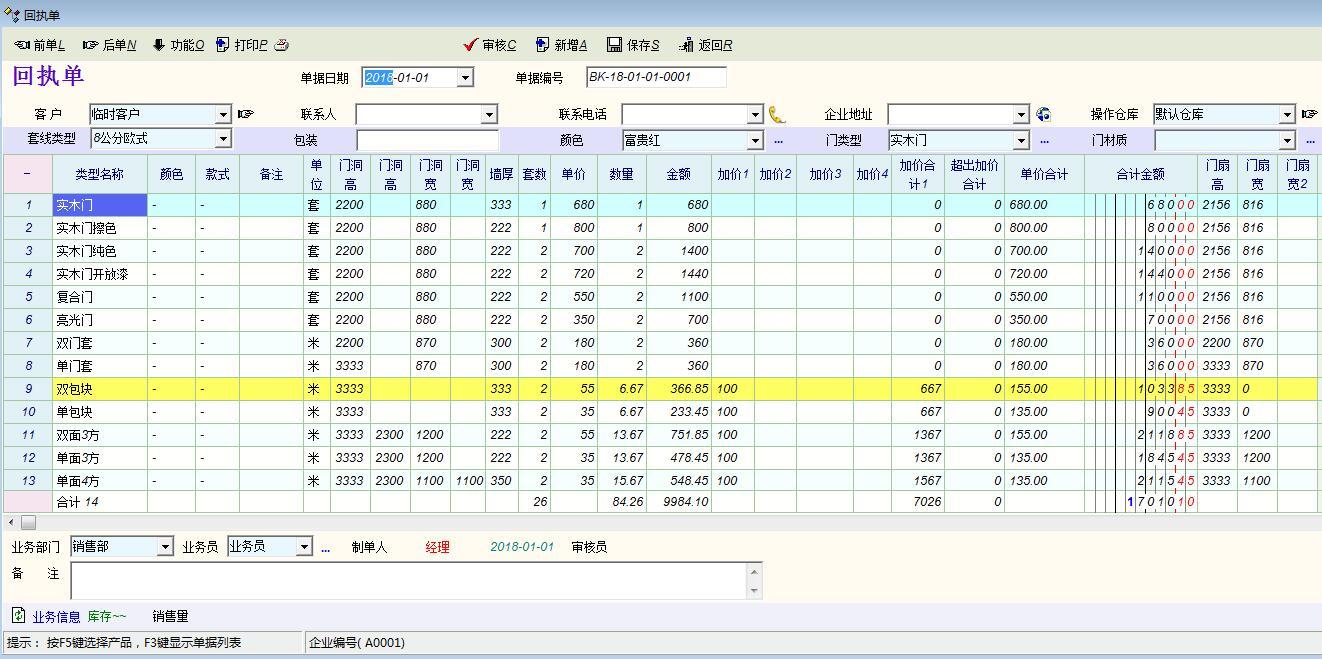The height and width of the screenshot is (659, 1322).
Task: Click the refresh icon beside 业务信息
Action: [x=19, y=616]
